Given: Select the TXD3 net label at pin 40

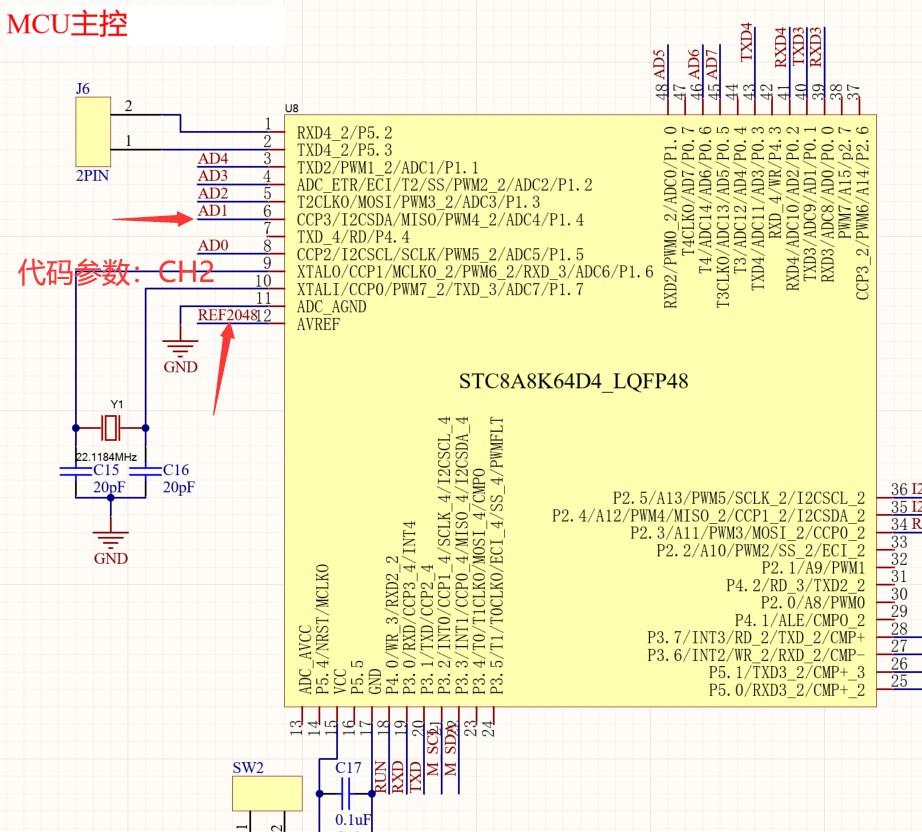Looking at the screenshot, I should [x=799, y=47].
